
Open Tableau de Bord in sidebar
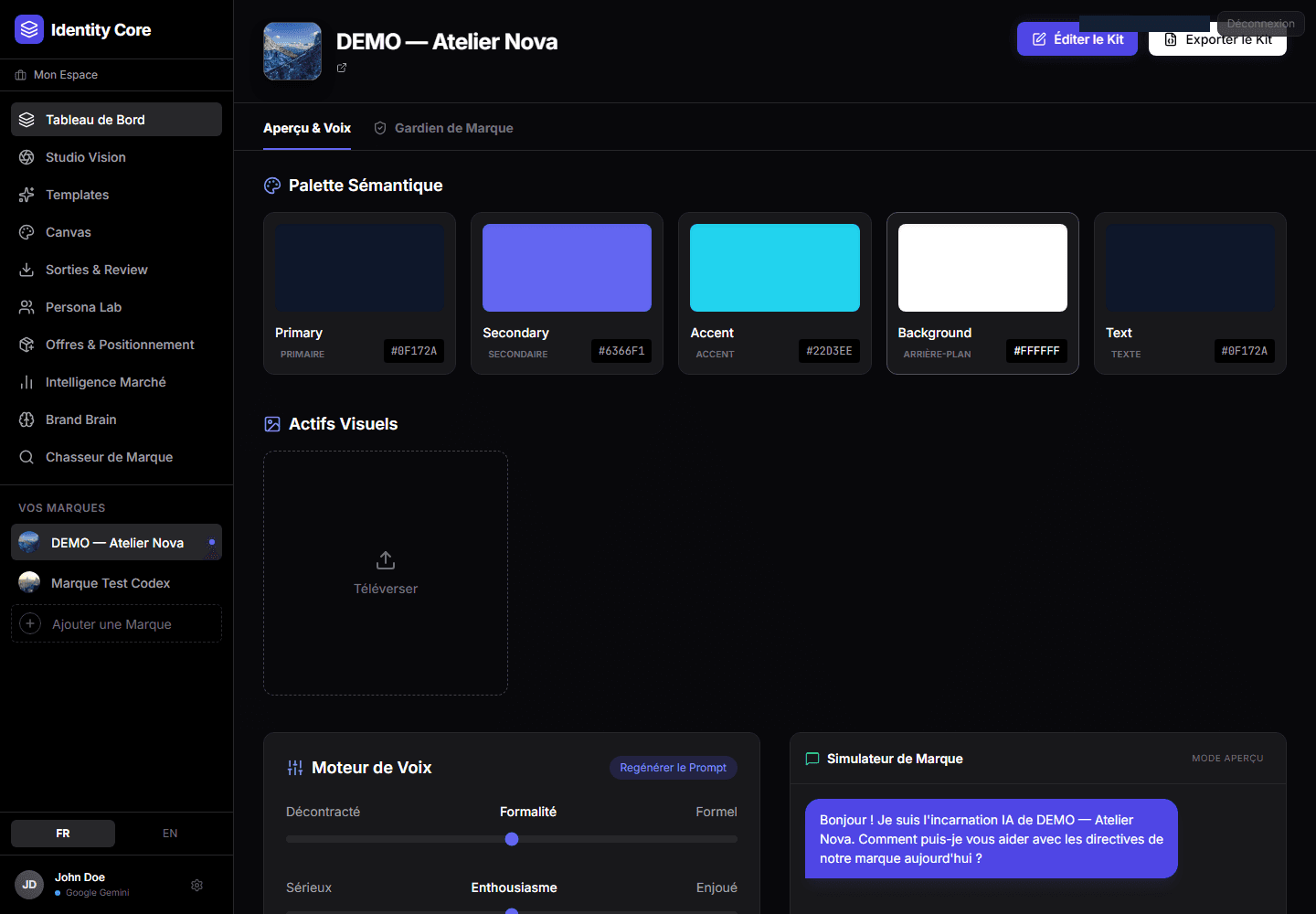[x=116, y=120]
